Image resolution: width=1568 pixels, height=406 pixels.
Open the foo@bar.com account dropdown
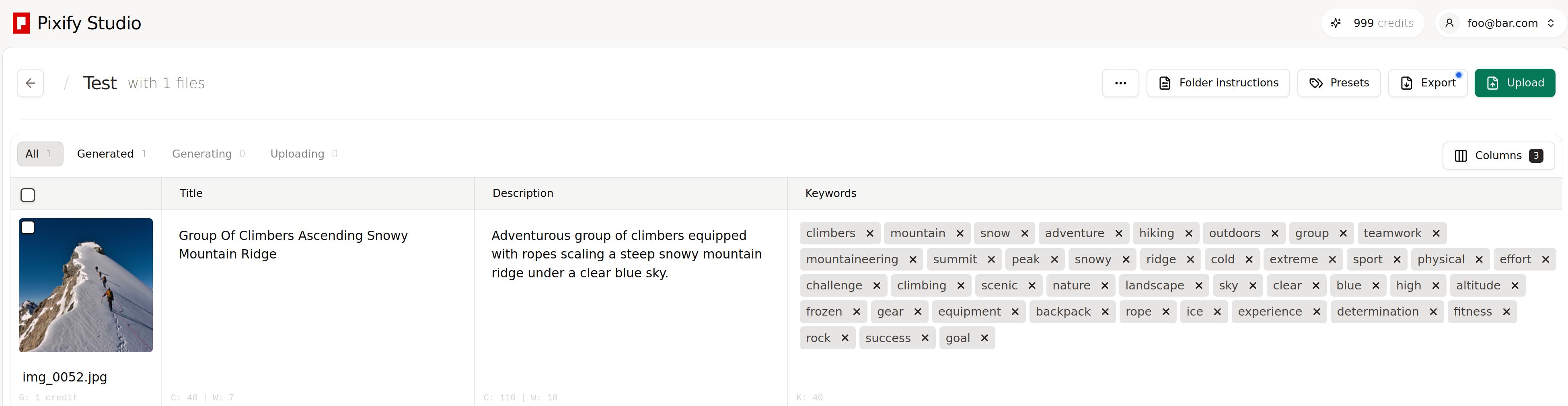[x=1500, y=23]
